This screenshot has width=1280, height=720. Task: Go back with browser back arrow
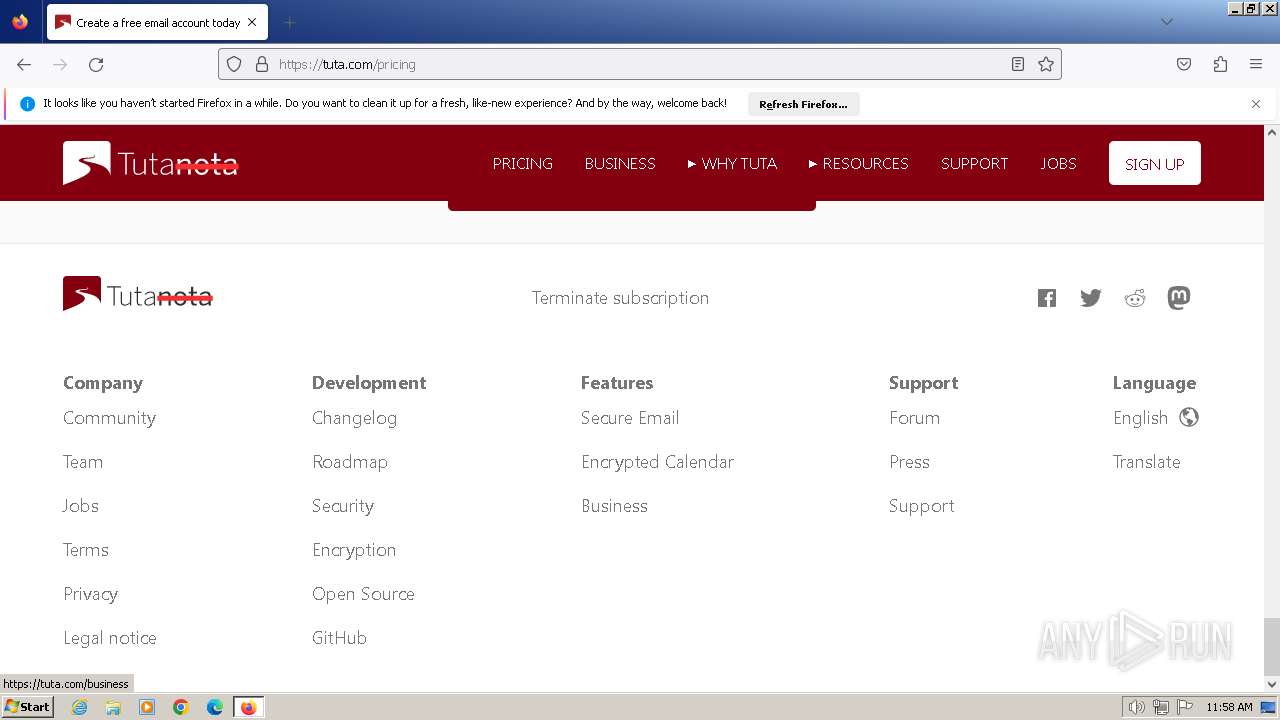(x=24, y=64)
